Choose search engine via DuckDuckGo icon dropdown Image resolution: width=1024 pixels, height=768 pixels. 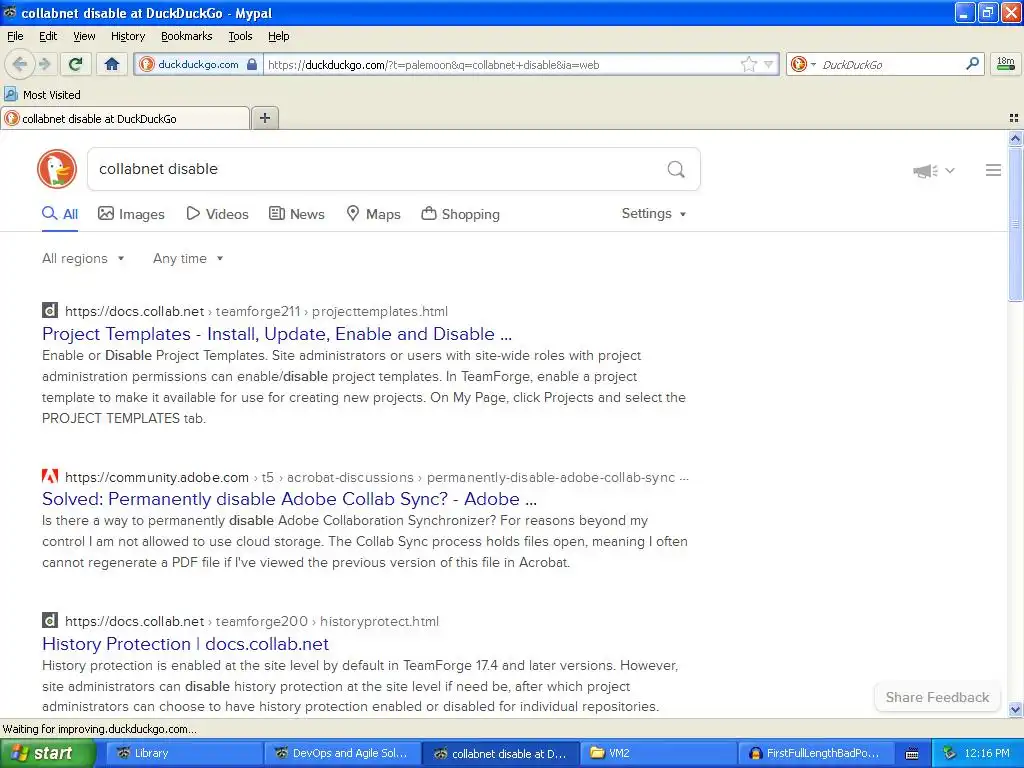[x=803, y=64]
